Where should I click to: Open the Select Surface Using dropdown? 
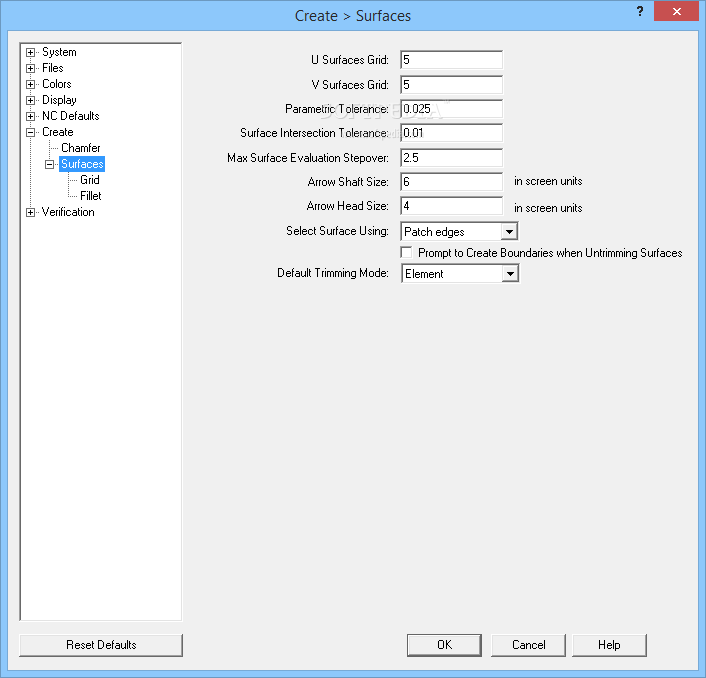459,232
